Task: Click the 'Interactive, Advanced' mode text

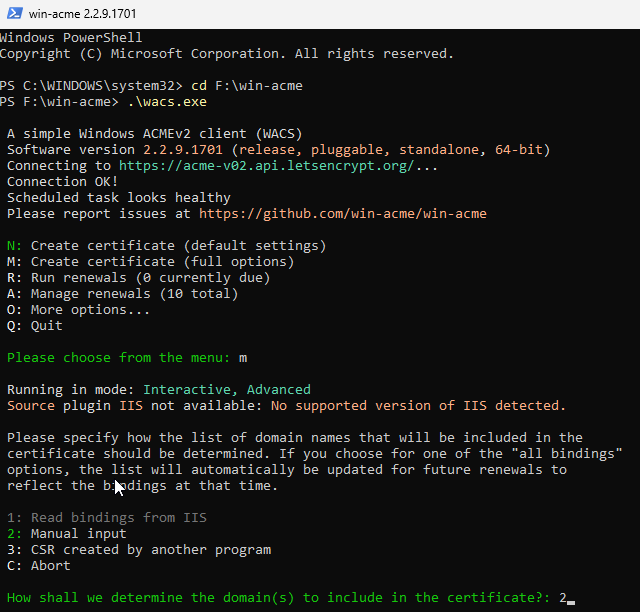Action: (x=227, y=390)
